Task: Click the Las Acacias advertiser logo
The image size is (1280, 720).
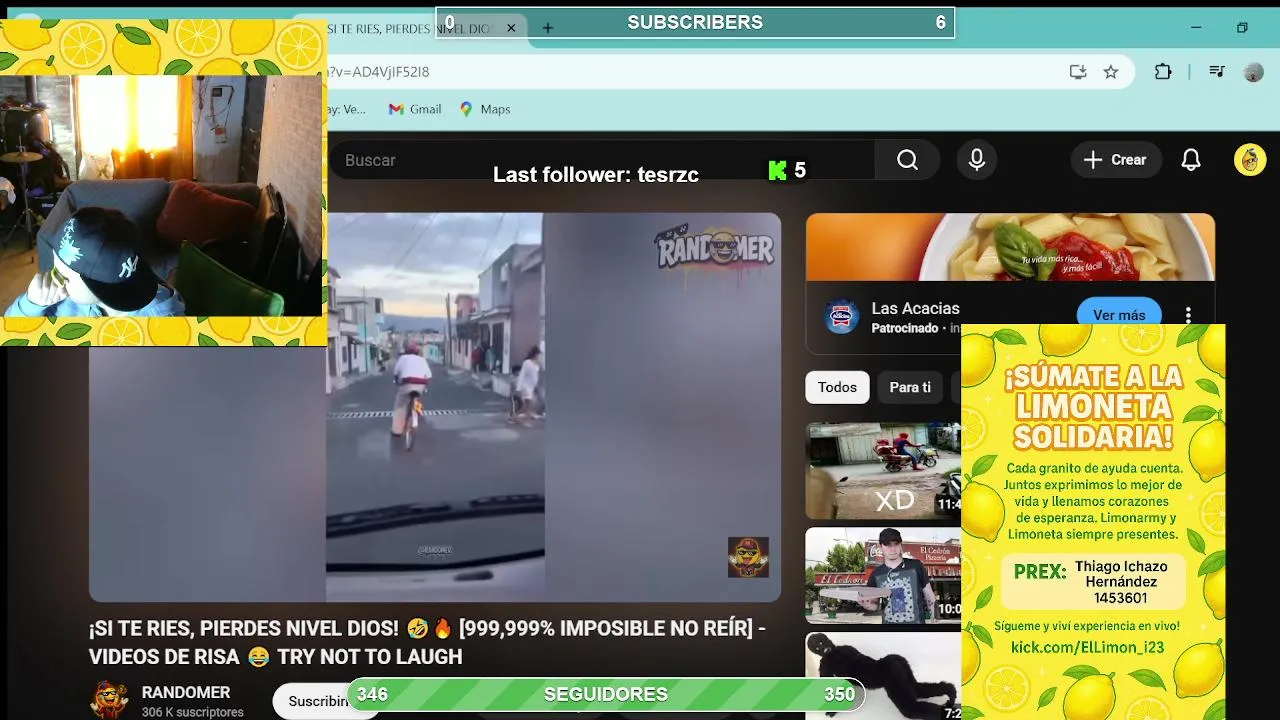Action: (x=842, y=317)
